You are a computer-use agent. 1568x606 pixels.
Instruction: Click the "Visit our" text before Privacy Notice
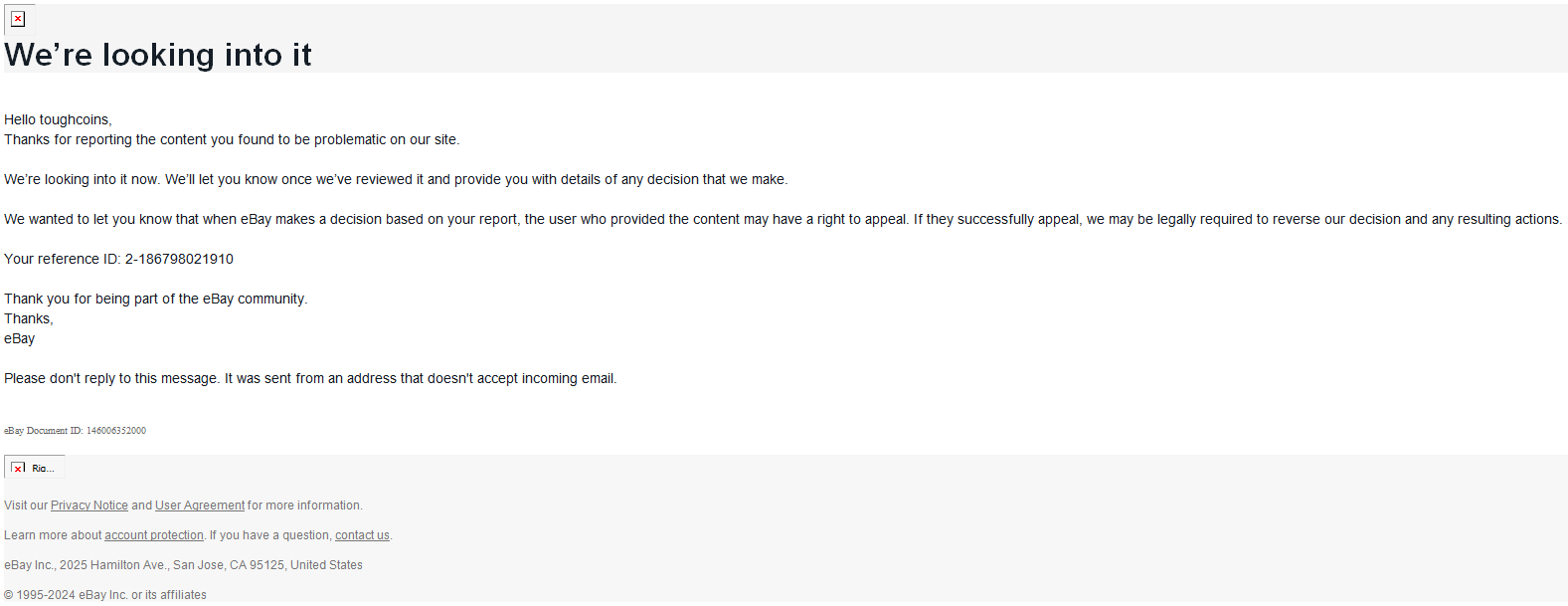[x=26, y=505]
